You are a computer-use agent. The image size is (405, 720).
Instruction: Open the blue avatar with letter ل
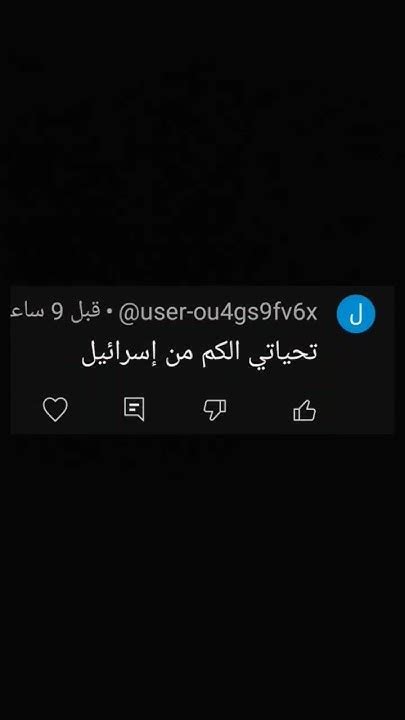point(356,314)
